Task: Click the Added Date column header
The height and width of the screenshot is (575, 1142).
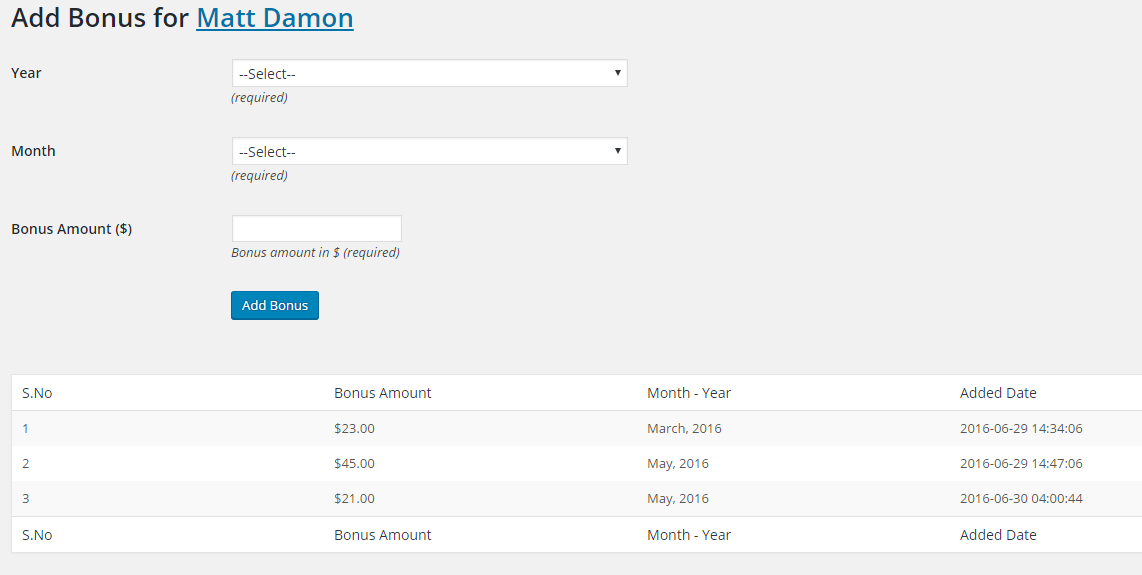Action: coord(998,393)
